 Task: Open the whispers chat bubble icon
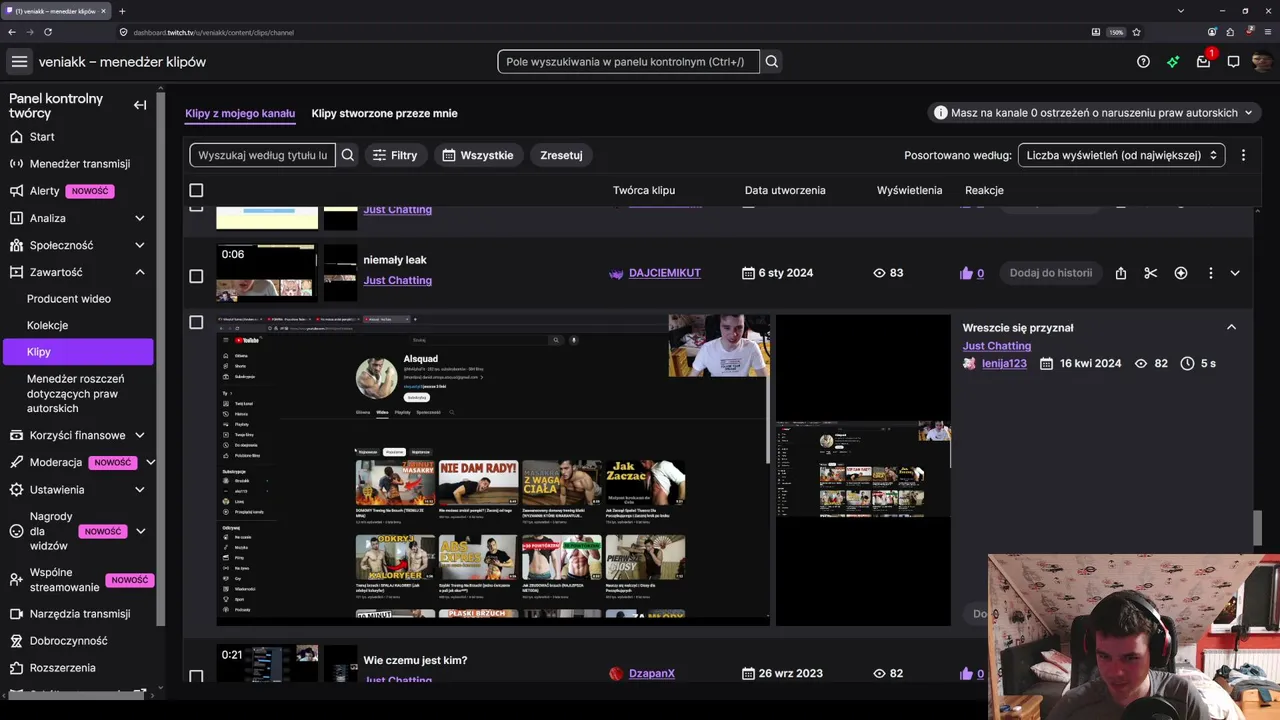point(1233,62)
